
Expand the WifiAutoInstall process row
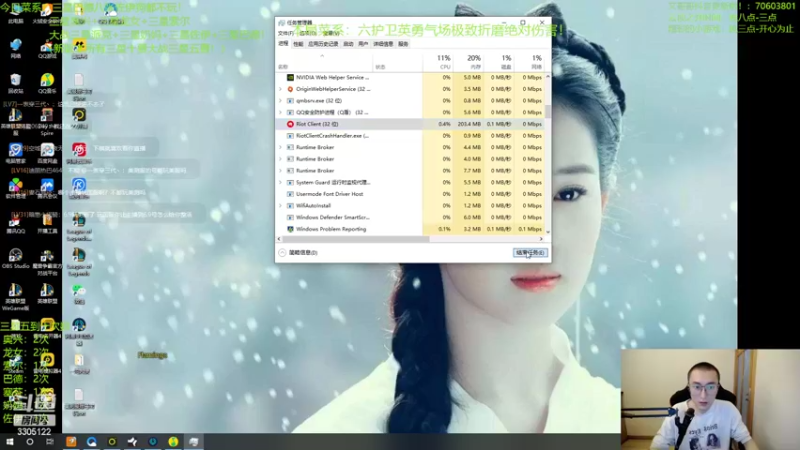(280, 206)
